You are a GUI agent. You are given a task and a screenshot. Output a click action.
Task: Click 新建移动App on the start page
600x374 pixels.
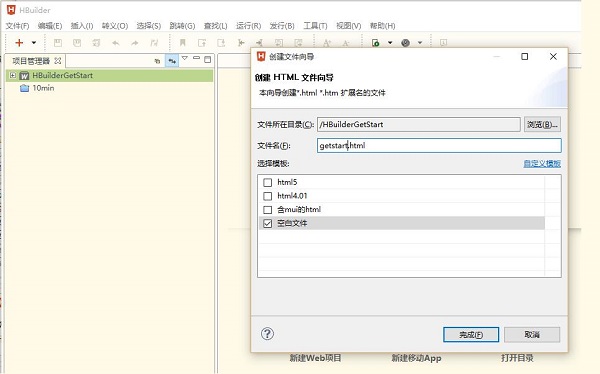(x=416, y=358)
